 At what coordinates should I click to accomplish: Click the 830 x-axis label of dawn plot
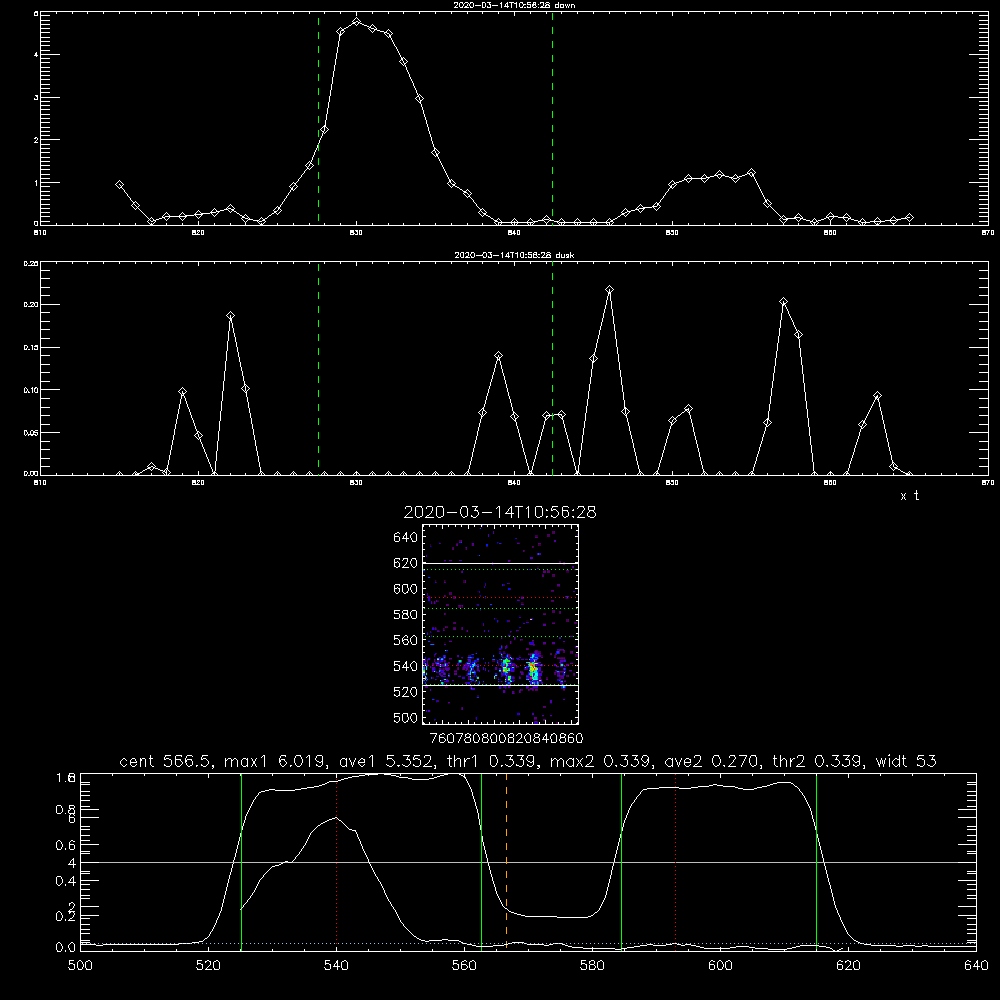356,233
